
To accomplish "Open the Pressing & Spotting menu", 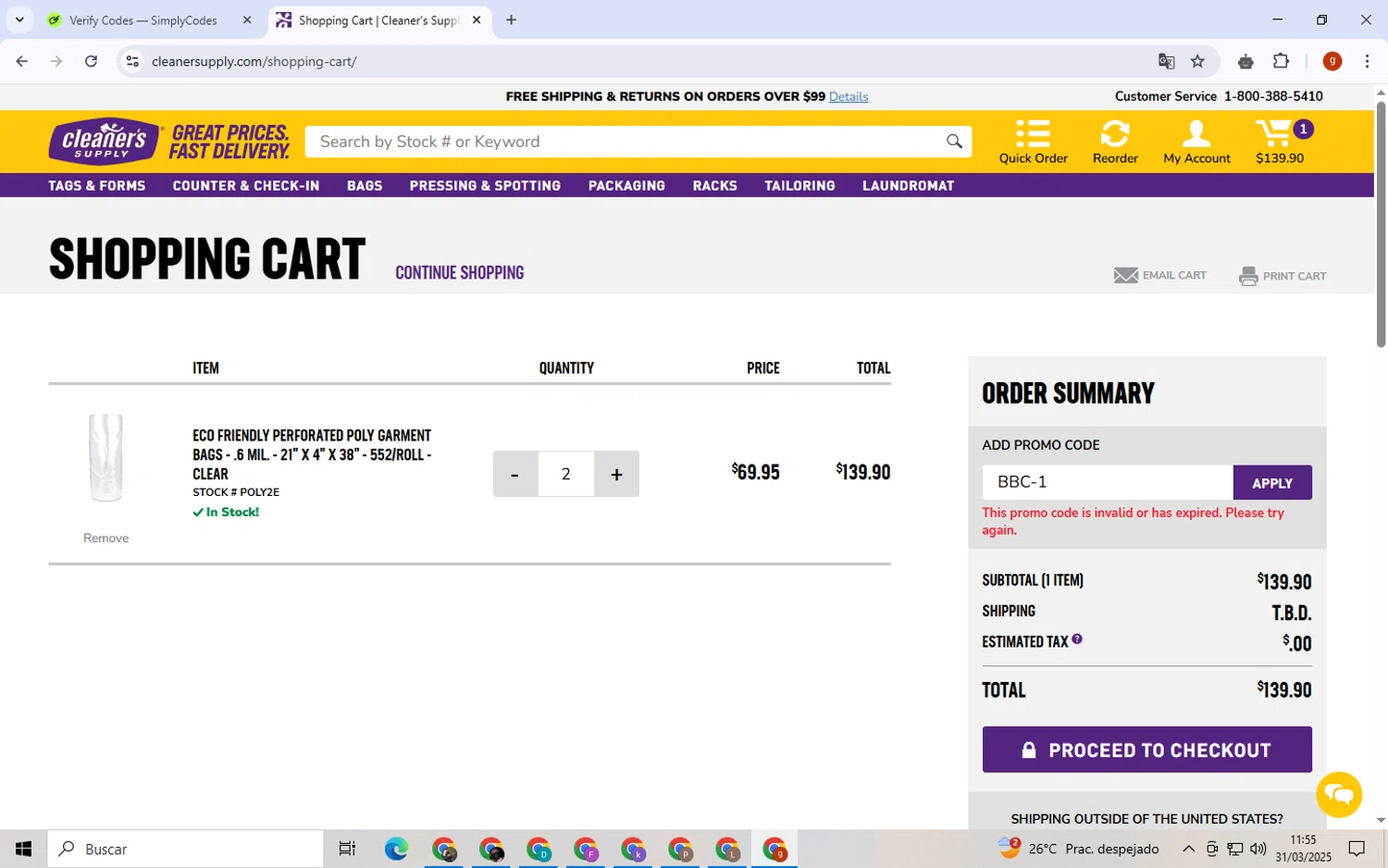I will click(x=485, y=186).
